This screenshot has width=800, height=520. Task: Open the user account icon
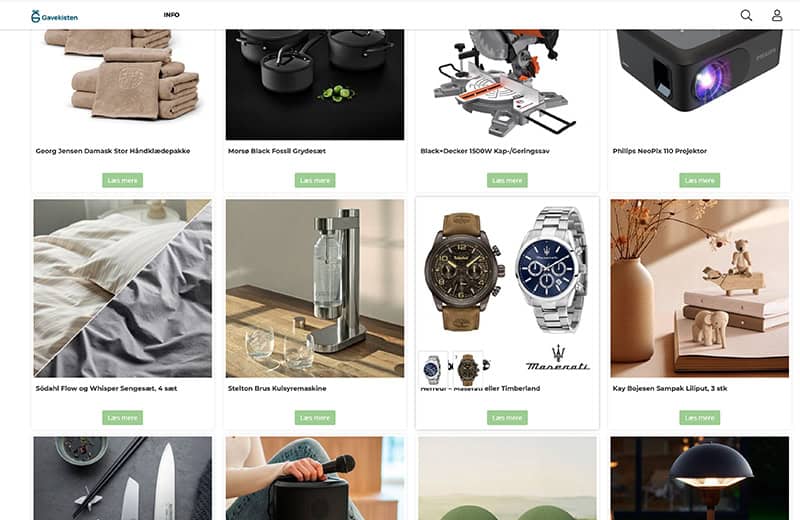(777, 15)
